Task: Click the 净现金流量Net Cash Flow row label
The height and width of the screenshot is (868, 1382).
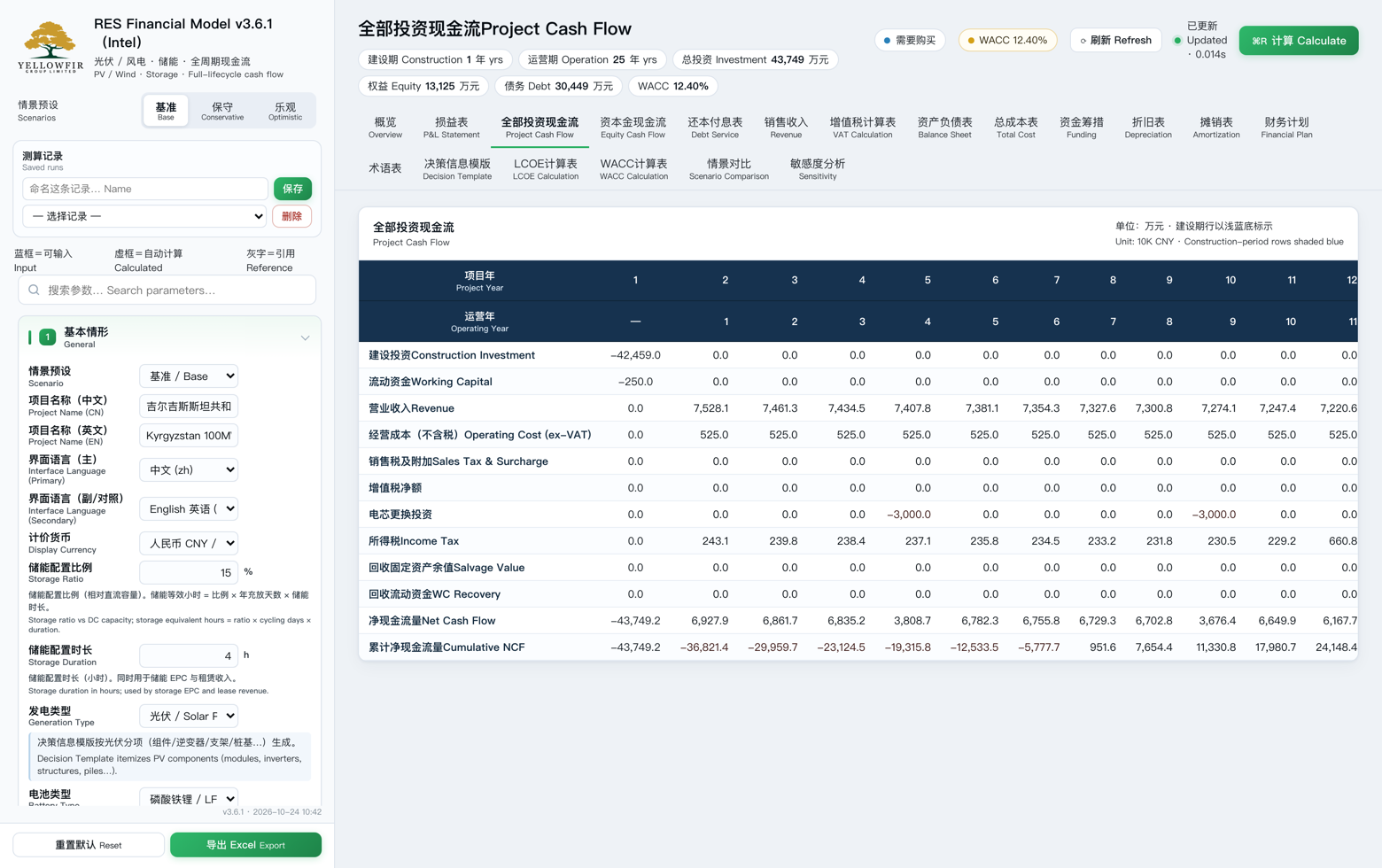Action: 431,621
